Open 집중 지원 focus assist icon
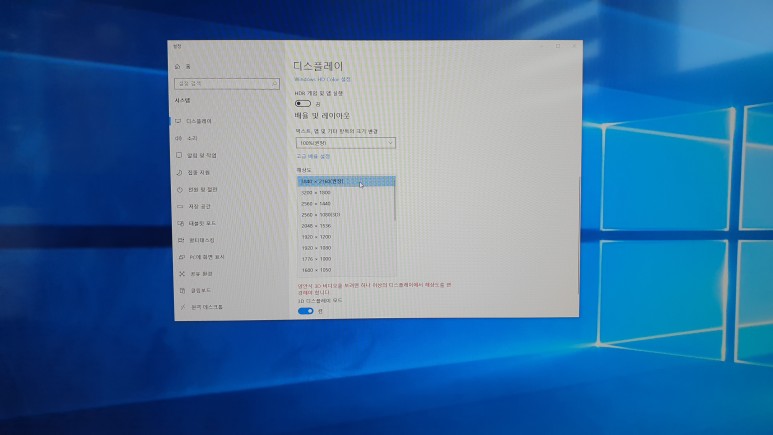The width and height of the screenshot is (773, 435). click(x=178, y=172)
